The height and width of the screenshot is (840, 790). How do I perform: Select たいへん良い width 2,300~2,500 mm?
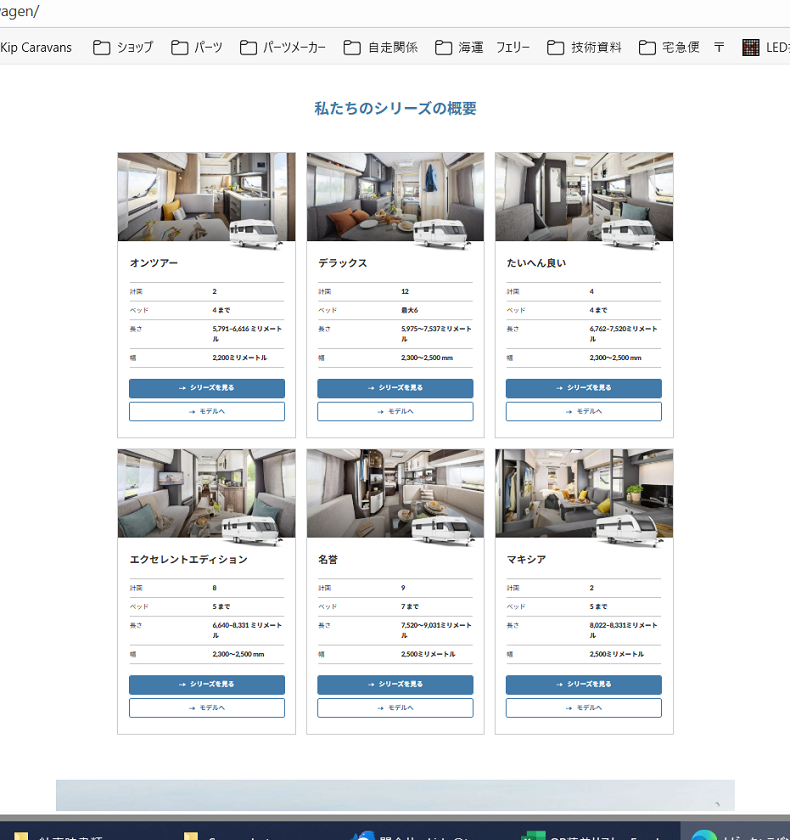(615, 358)
